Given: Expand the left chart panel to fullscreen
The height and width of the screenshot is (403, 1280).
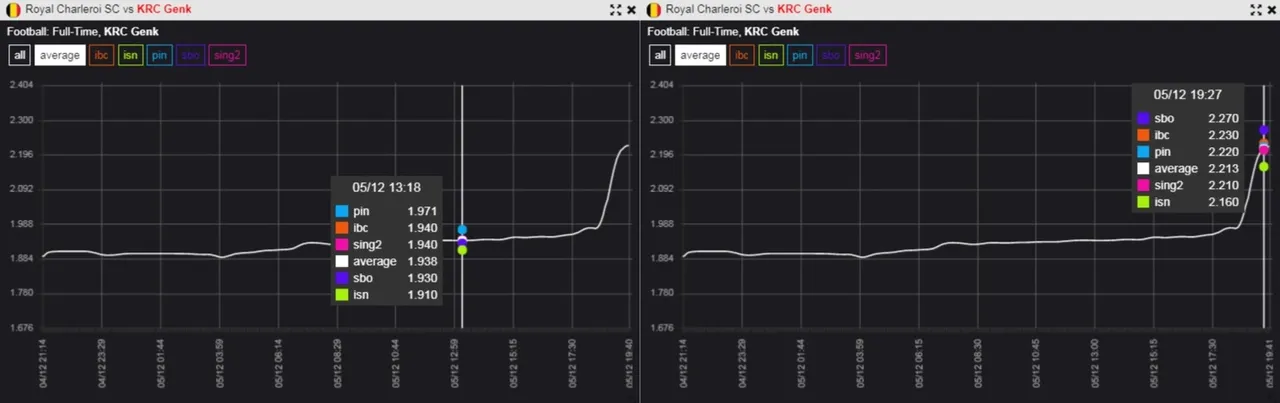Looking at the screenshot, I should tap(615, 9).
